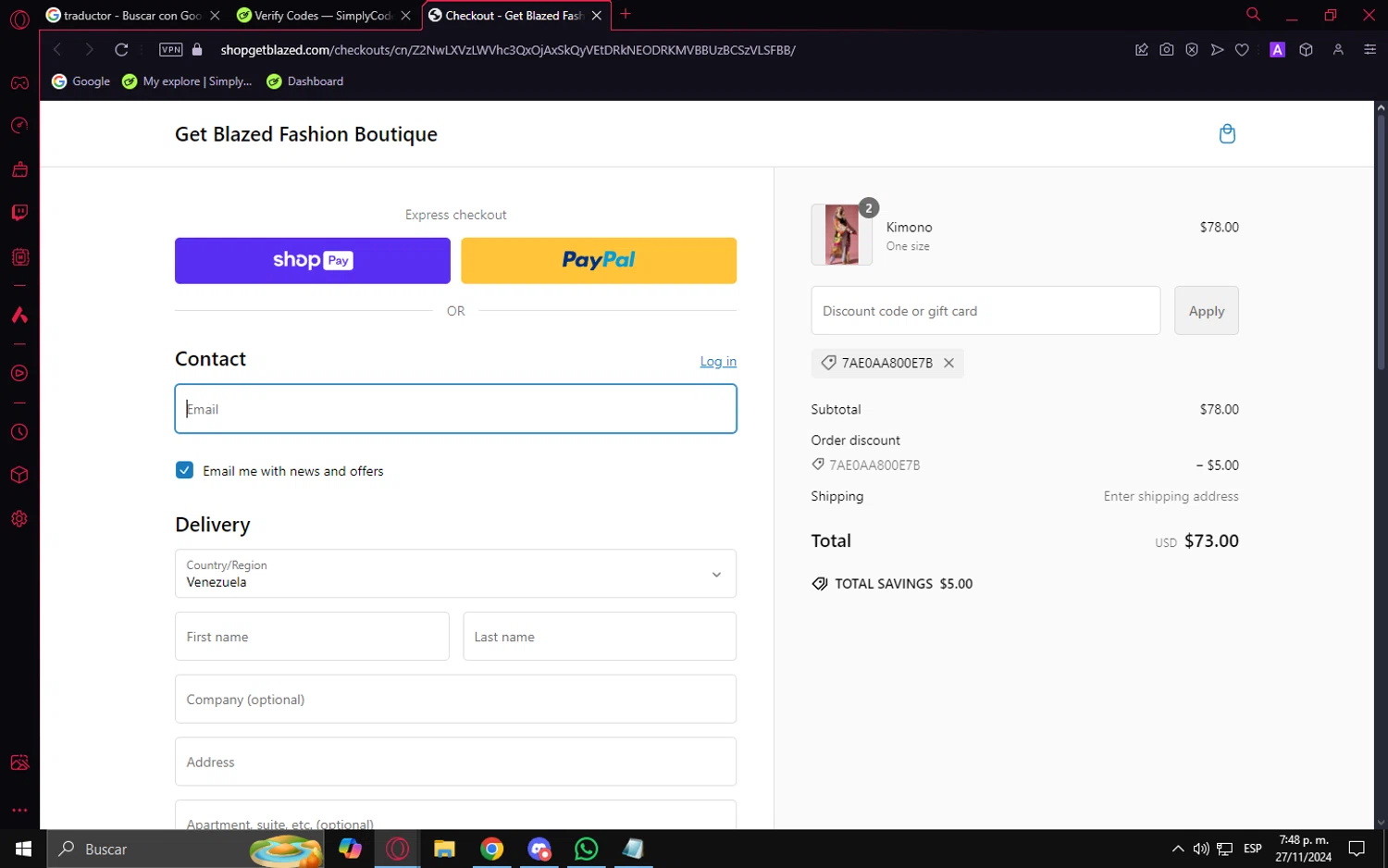
Task: Switch to the Verify Codes SimplyCodes tab
Action: [x=324, y=16]
